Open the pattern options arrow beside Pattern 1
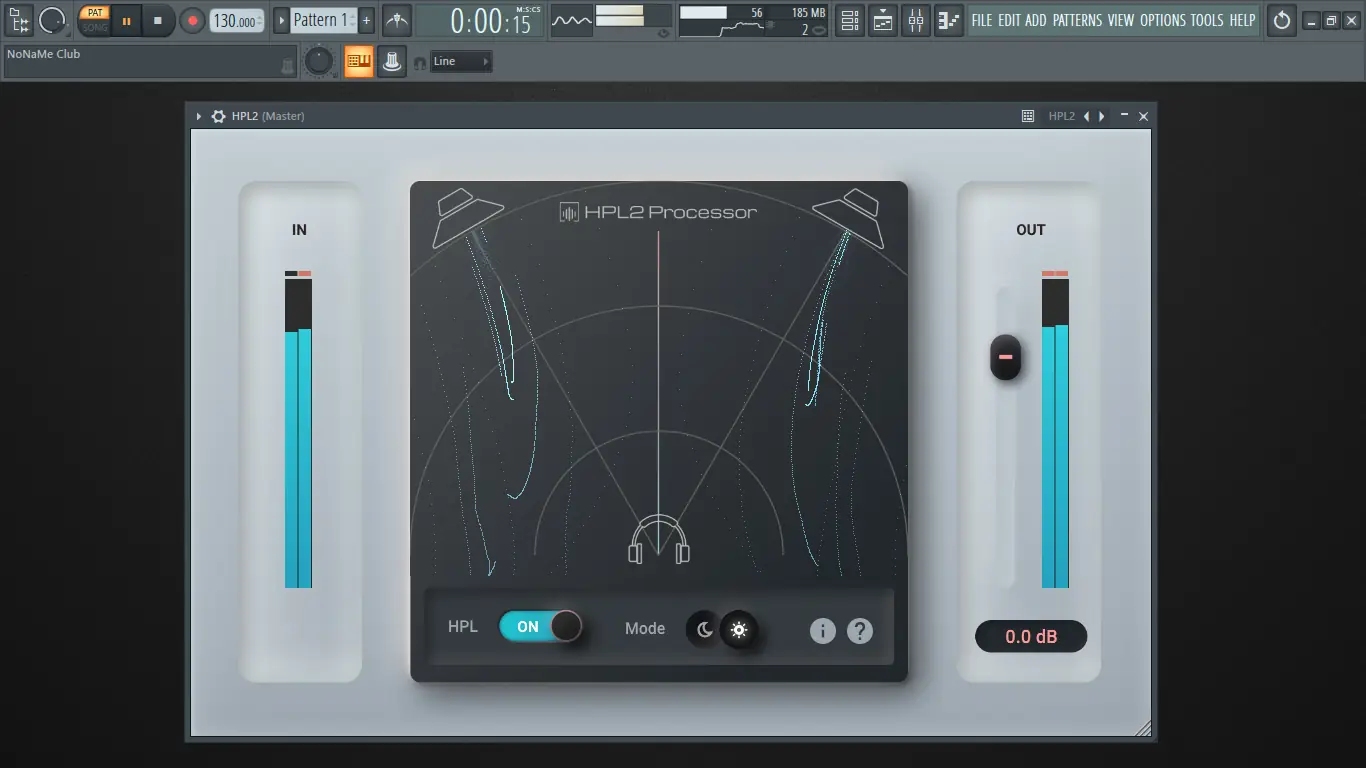 pos(281,20)
